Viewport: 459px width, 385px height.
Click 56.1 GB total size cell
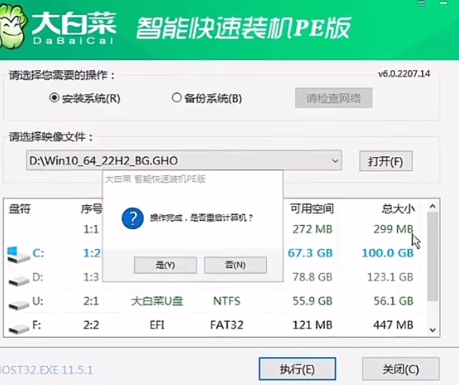[393, 301]
